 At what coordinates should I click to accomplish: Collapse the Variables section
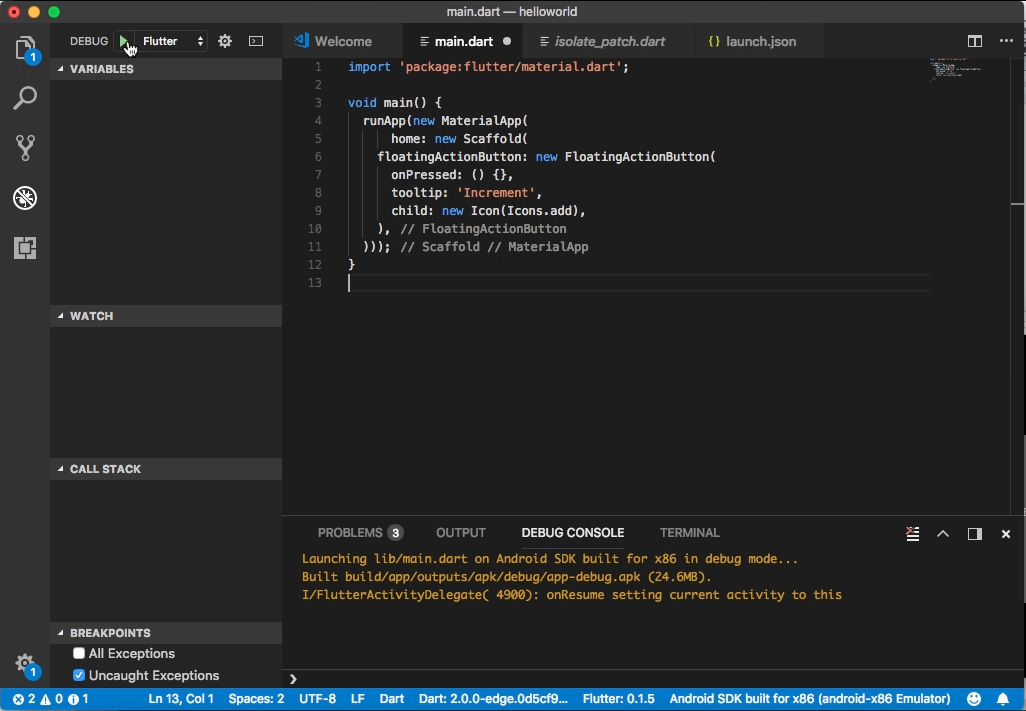166,69
